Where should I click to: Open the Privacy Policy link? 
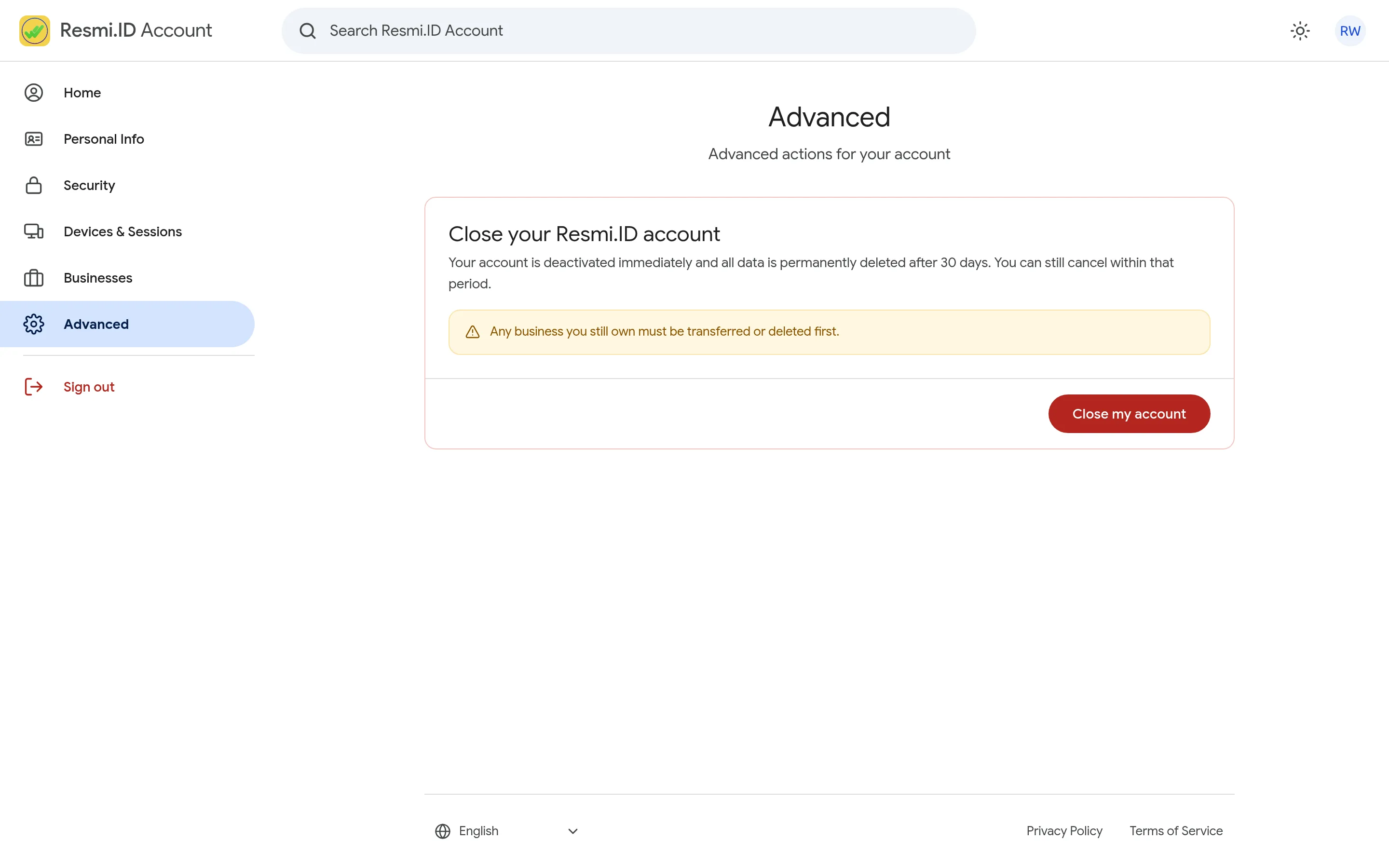(1064, 831)
